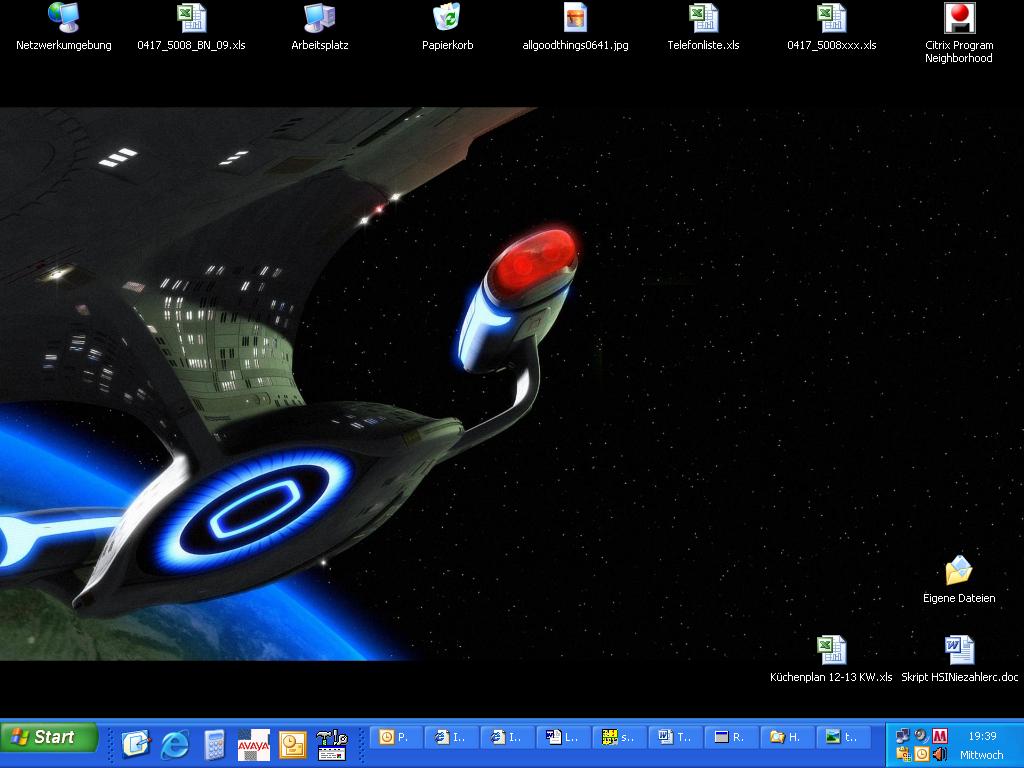Click the volume speaker icon in system tray
The image size is (1024, 768).
pyautogui.click(x=940, y=754)
